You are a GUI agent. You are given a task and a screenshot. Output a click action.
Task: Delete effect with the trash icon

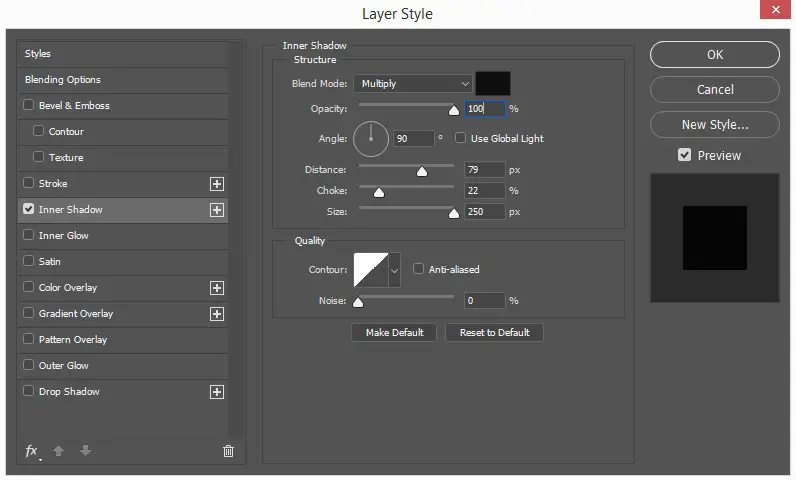coord(228,451)
